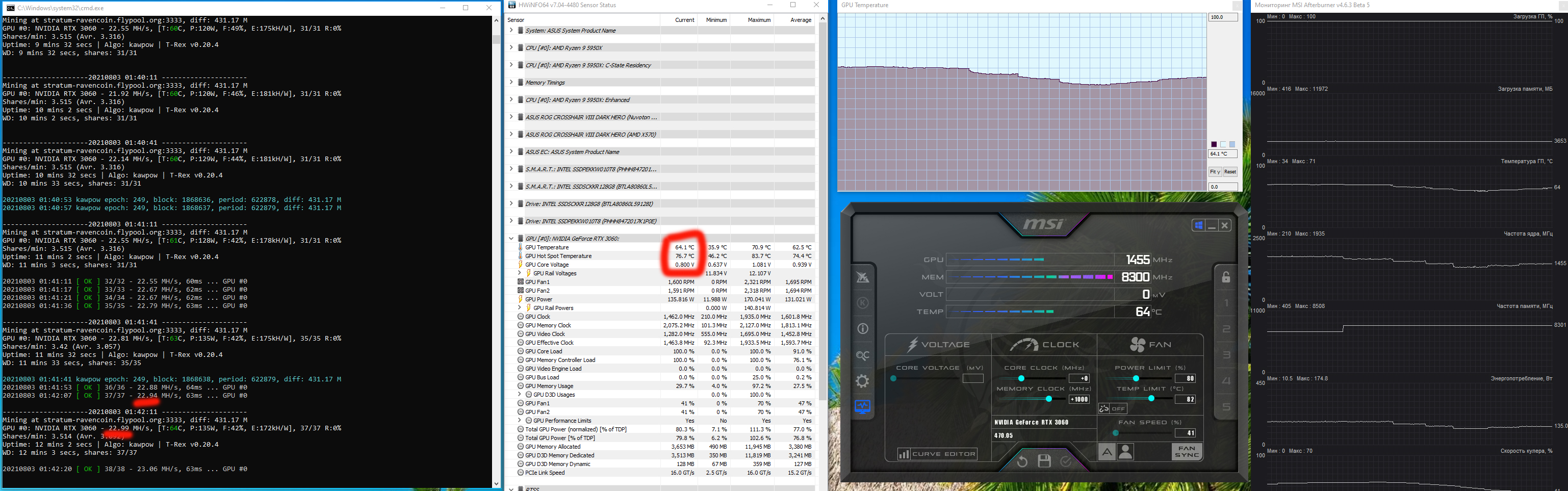Click the Memory Clock slider handle

[x=1048, y=399]
